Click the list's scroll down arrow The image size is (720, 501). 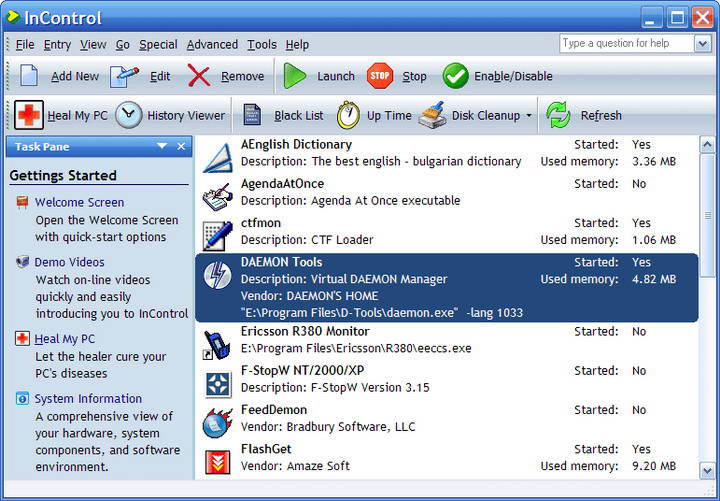[707, 471]
